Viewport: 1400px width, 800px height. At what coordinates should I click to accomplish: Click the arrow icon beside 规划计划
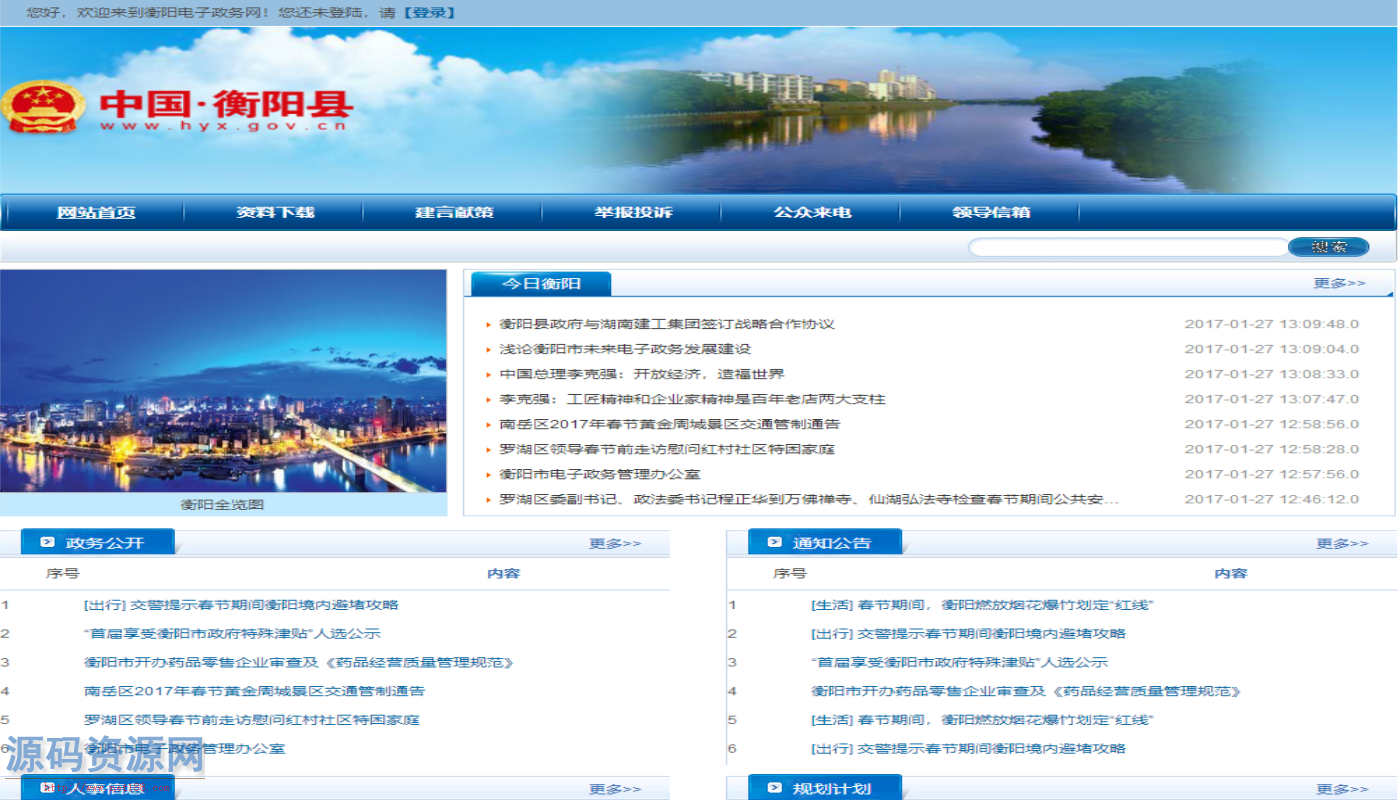774,788
